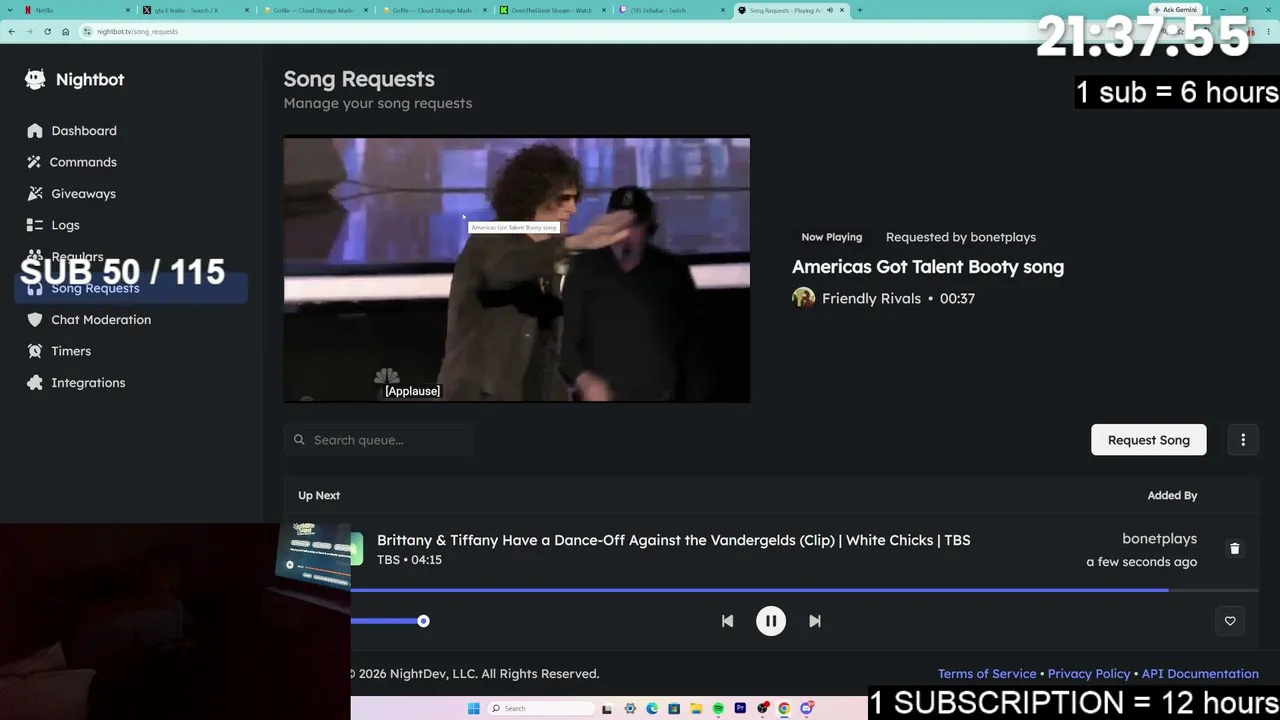This screenshot has height=720, width=1280.
Task: Click the queued White Chicks song title
Action: 674,540
